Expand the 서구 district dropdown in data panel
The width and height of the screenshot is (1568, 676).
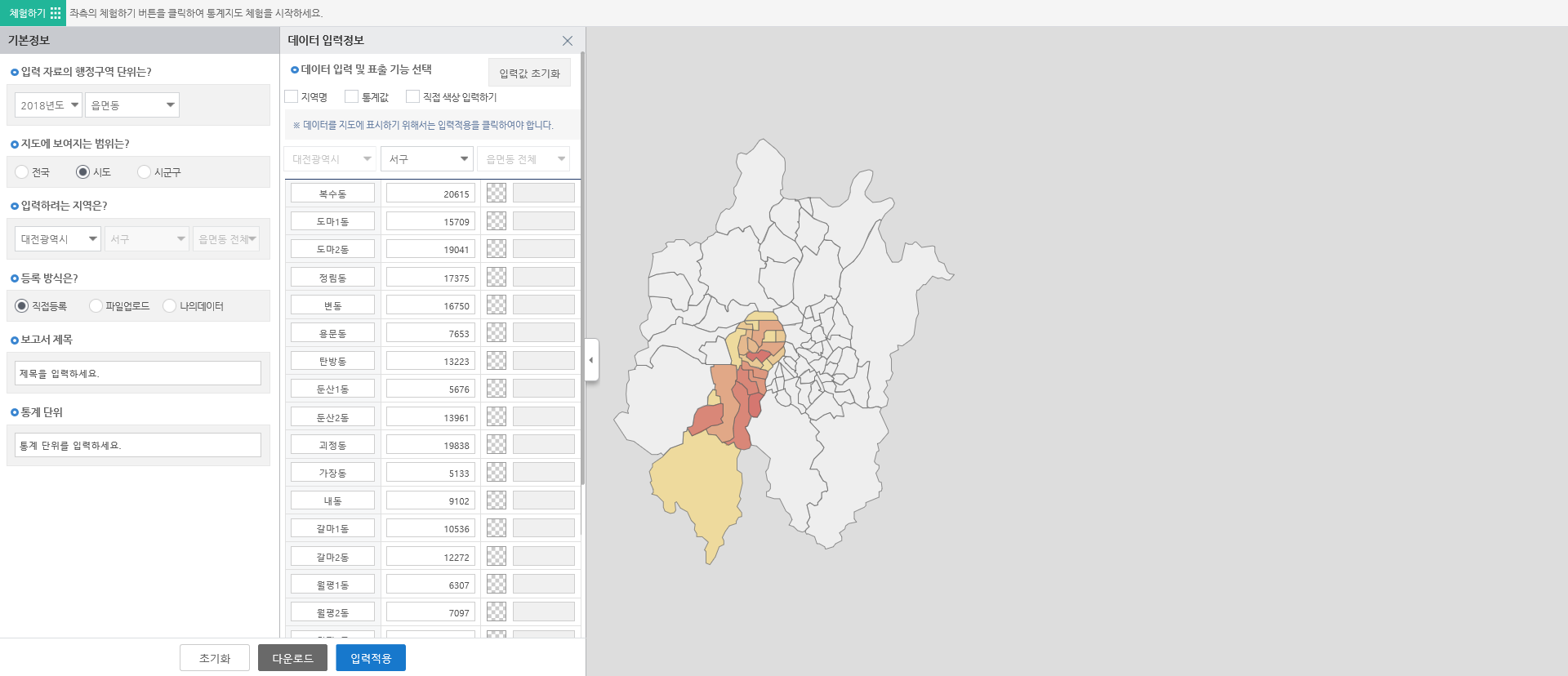tap(427, 159)
